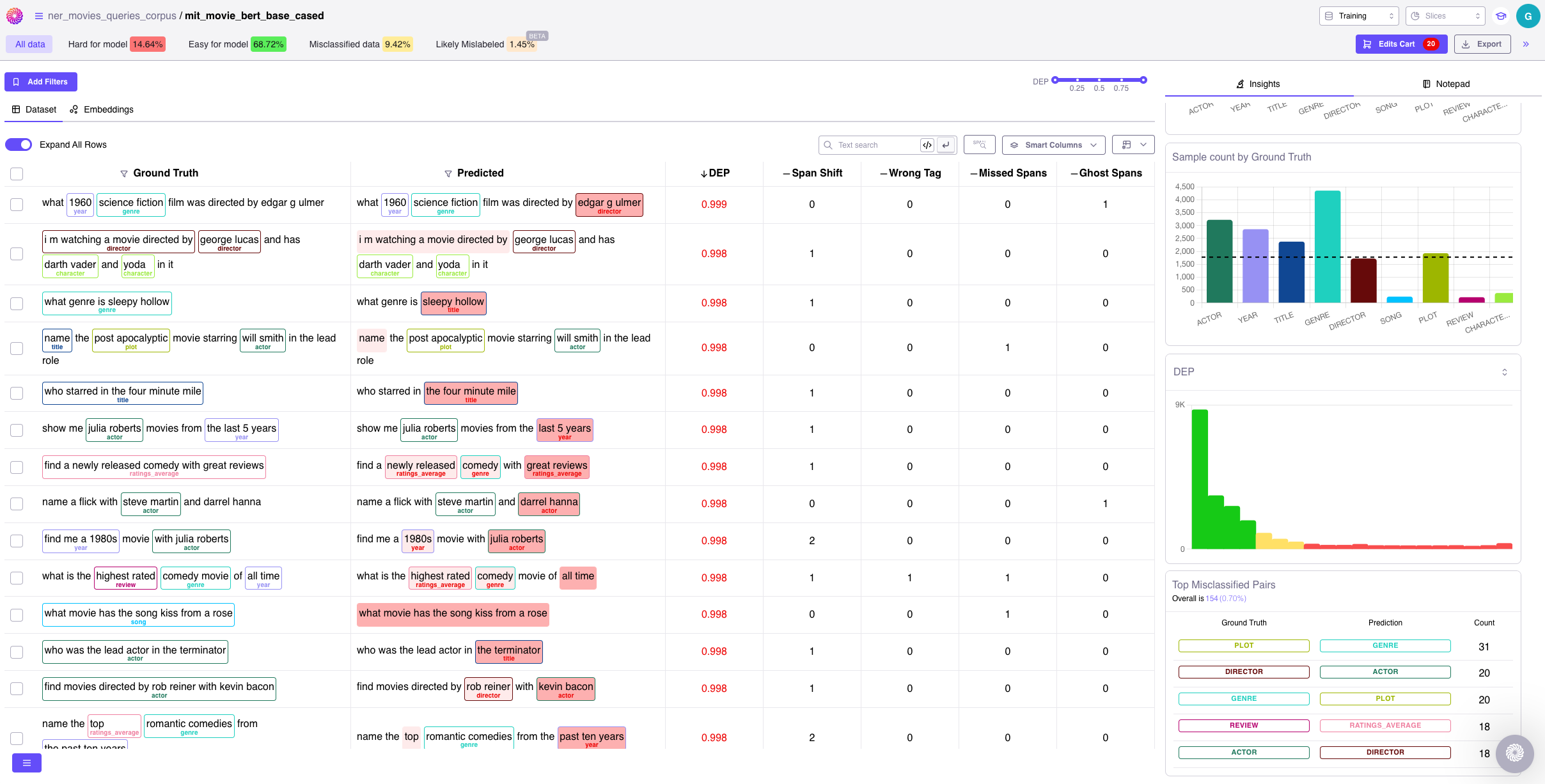Open the Edits Cart
Image resolution: width=1545 pixels, height=784 pixels.
(x=1400, y=44)
